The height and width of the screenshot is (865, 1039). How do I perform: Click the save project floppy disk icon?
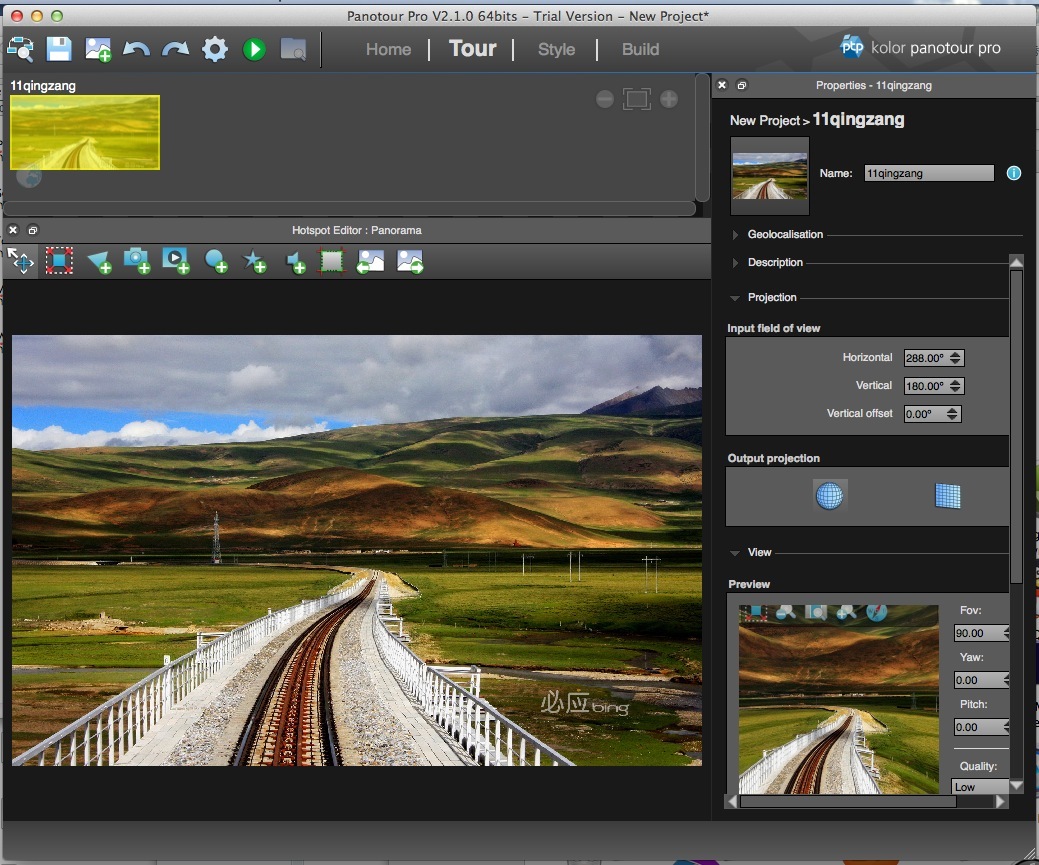click(x=59, y=49)
